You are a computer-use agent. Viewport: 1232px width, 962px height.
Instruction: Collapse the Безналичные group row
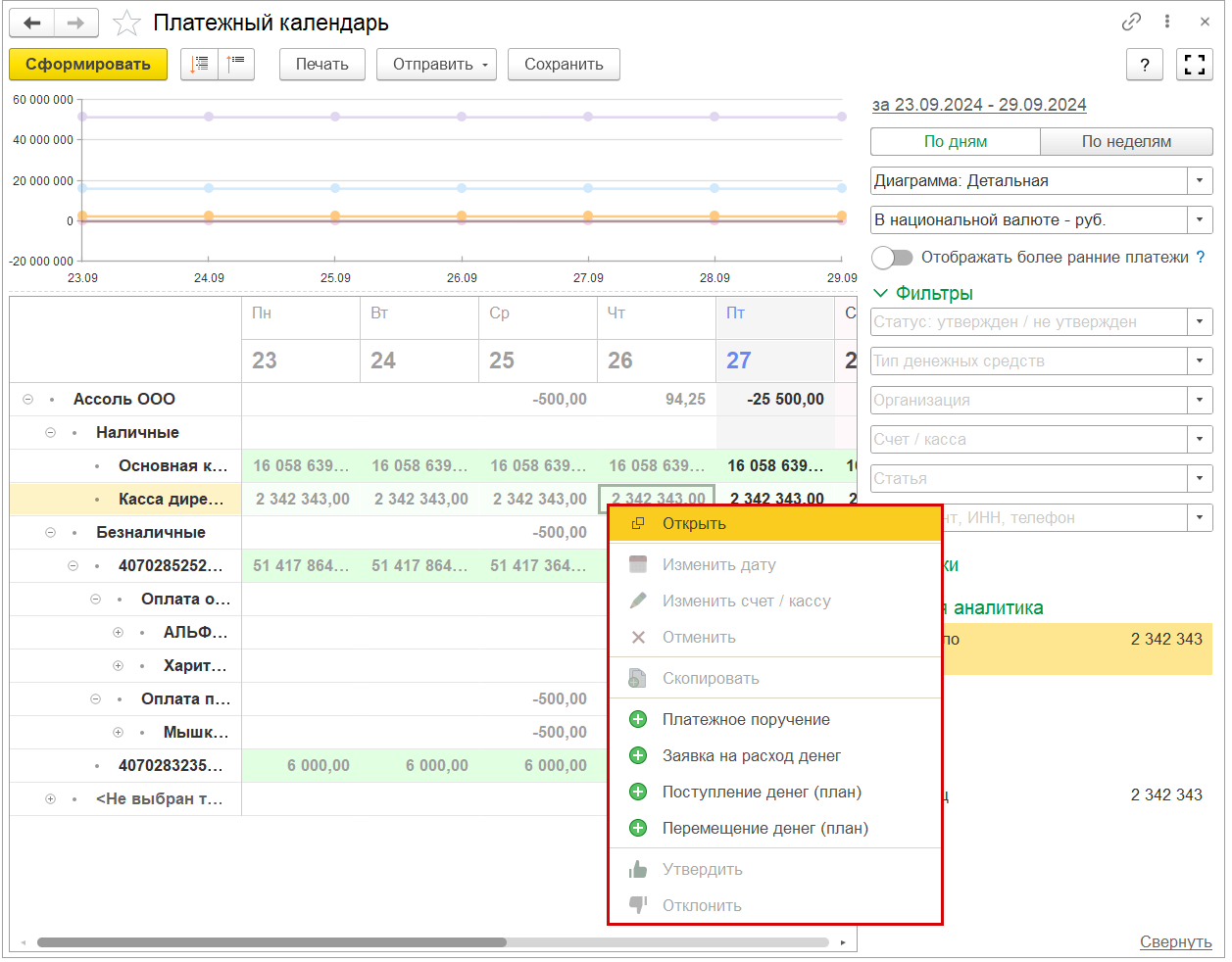coord(50,532)
